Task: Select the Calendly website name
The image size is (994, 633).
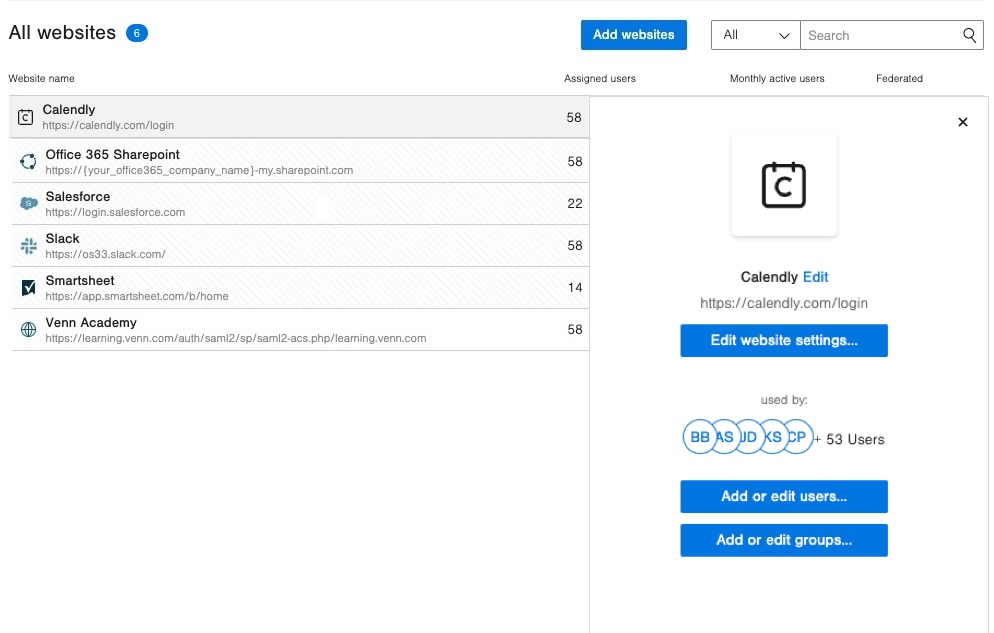Action: (x=69, y=110)
